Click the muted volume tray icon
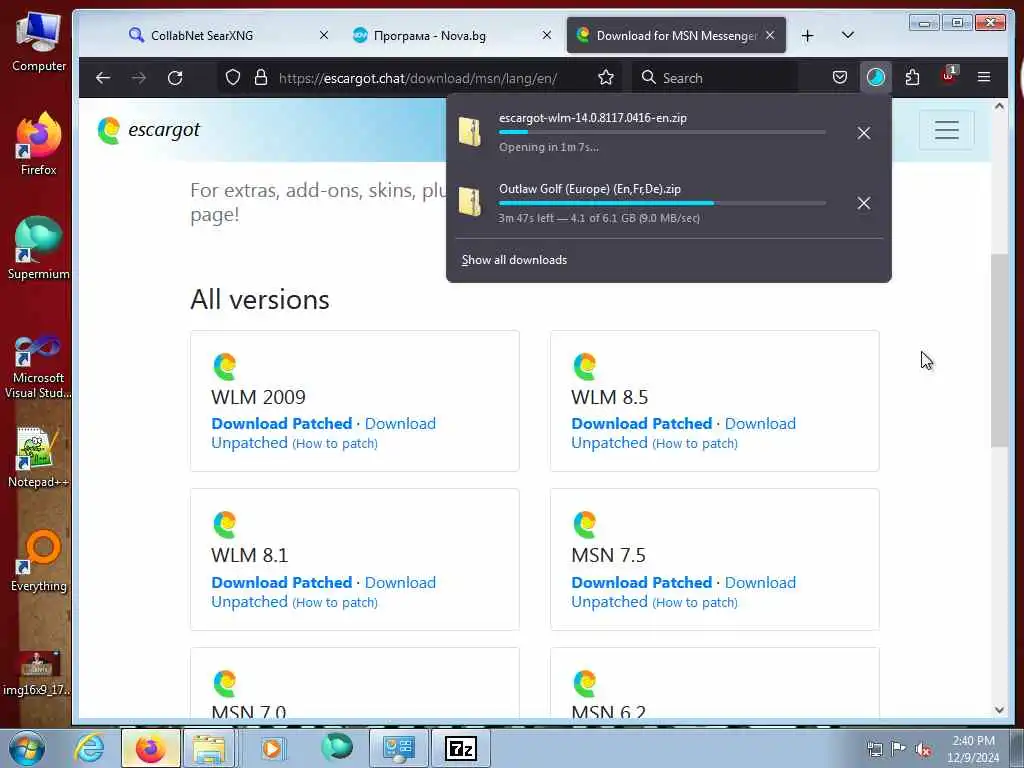This screenshot has height=768, width=1024. [x=923, y=749]
